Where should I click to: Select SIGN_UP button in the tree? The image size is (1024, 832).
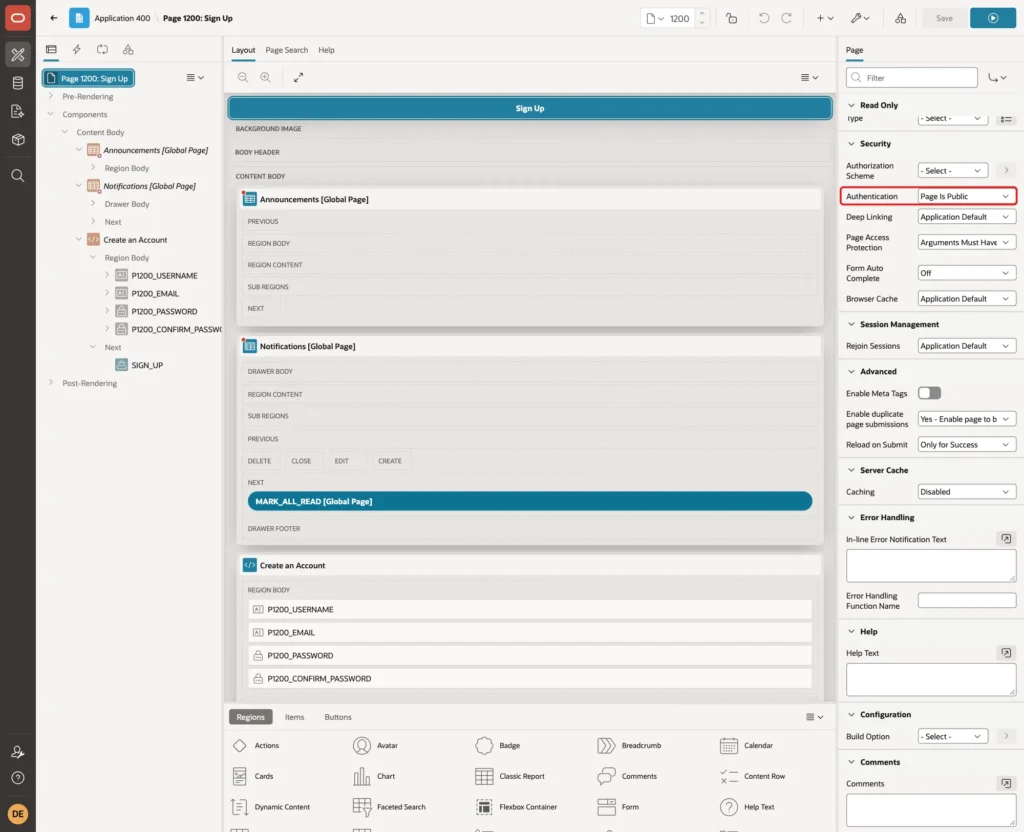point(147,365)
